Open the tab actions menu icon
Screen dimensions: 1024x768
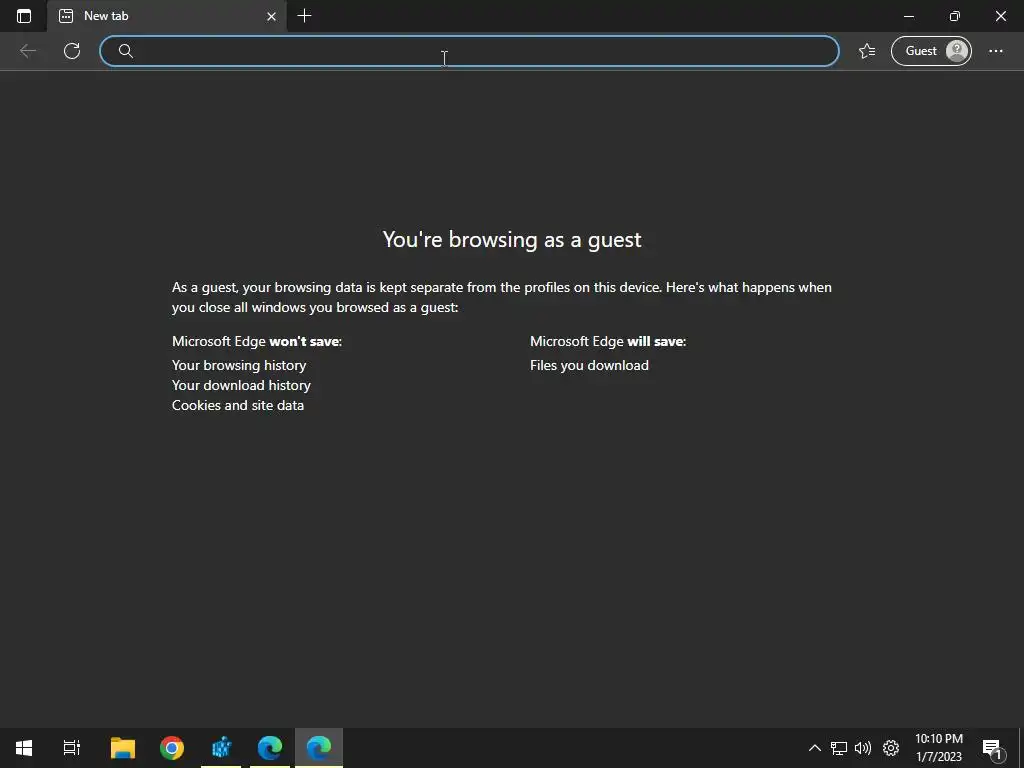click(24, 16)
